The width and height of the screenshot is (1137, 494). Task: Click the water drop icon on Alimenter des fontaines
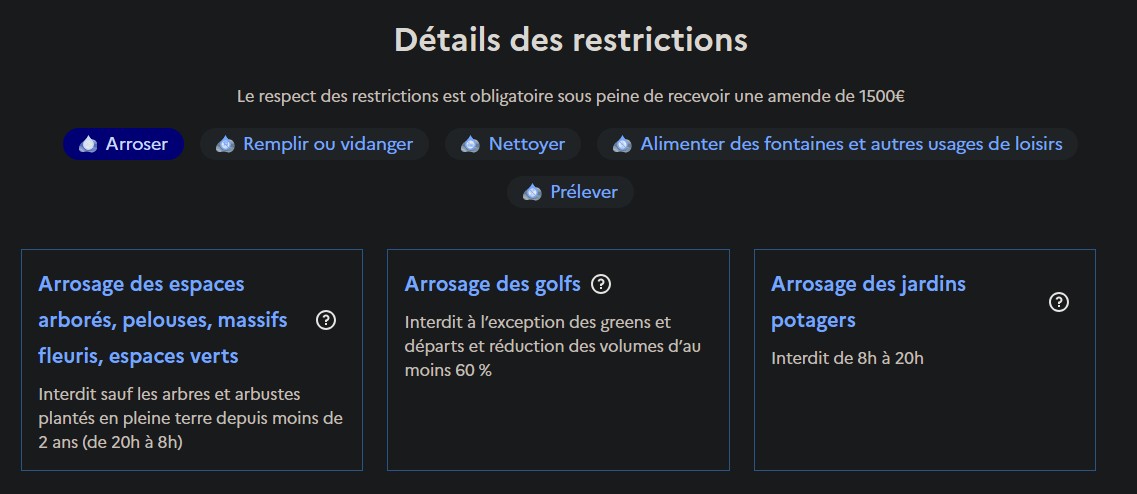pyautogui.click(x=623, y=144)
